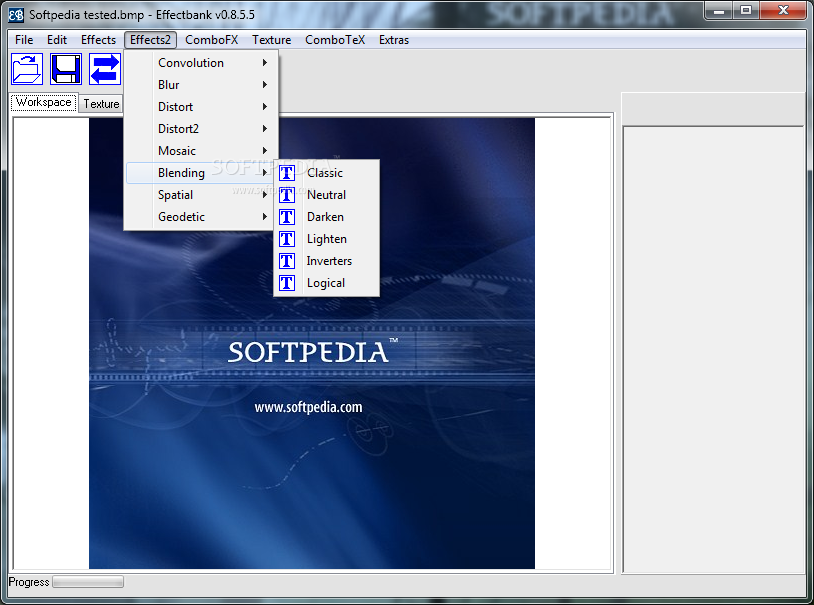Viewport: 814px width, 605px height.
Task: Switch to the Workspace tab
Action: pyautogui.click(x=44, y=102)
